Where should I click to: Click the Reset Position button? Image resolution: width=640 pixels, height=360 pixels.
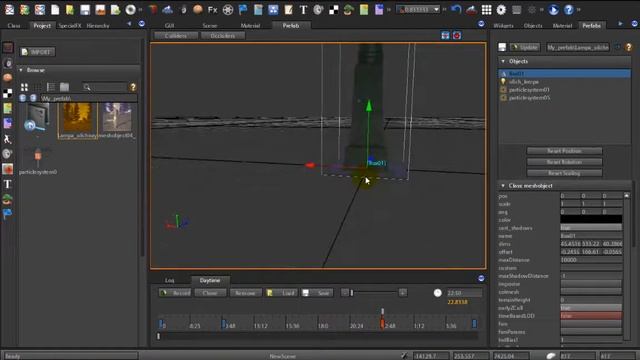(564, 151)
